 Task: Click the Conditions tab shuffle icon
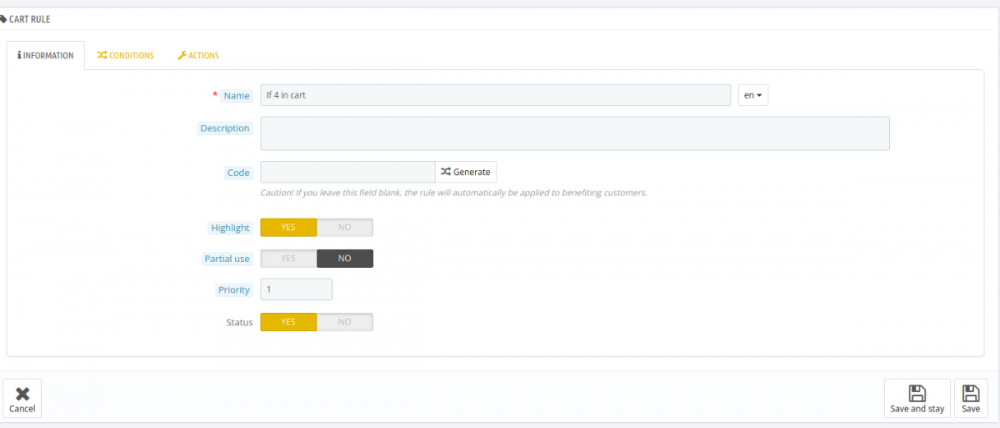tap(102, 56)
